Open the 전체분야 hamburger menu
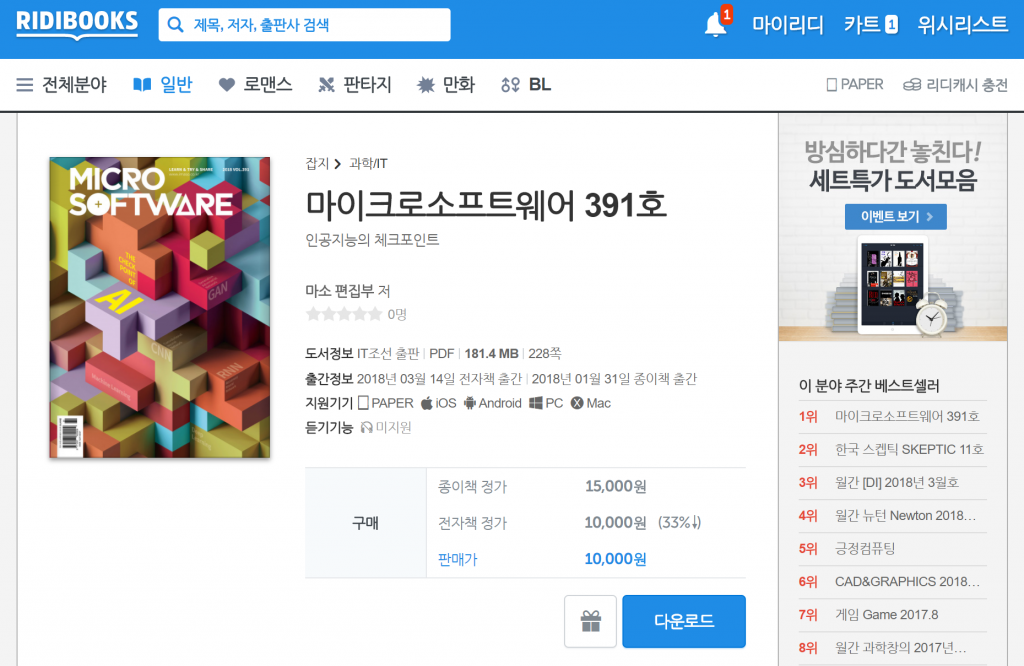Screen dimensions: 1024x666 pos(61,85)
